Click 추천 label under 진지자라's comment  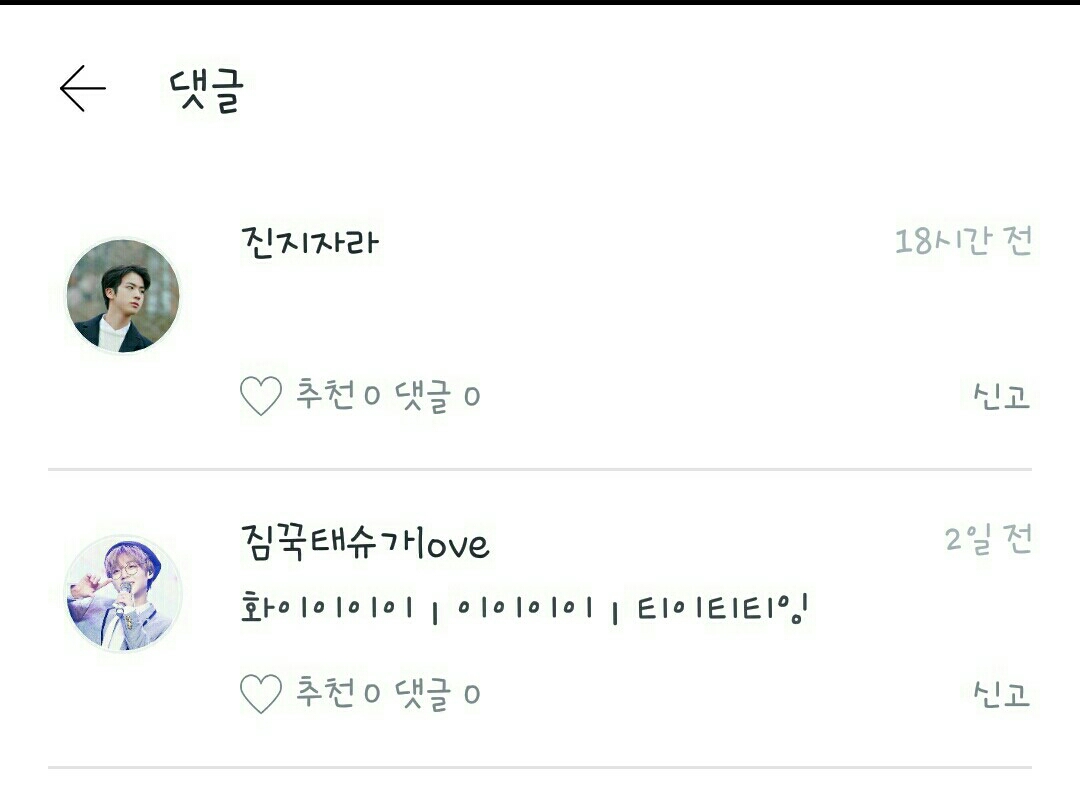(325, 395)
